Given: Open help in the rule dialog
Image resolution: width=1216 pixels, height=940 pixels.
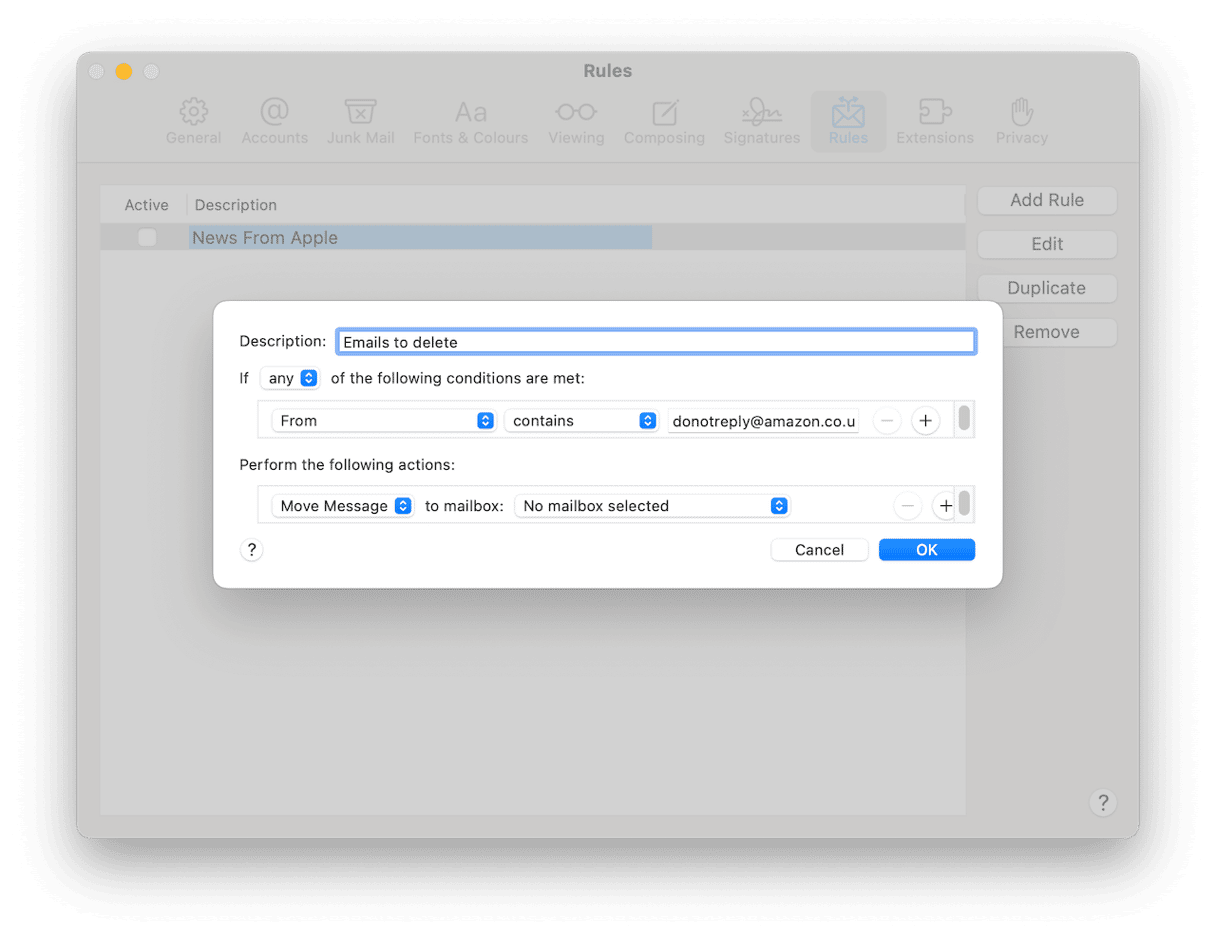Looking at the screenshot, I should (252, 550).
